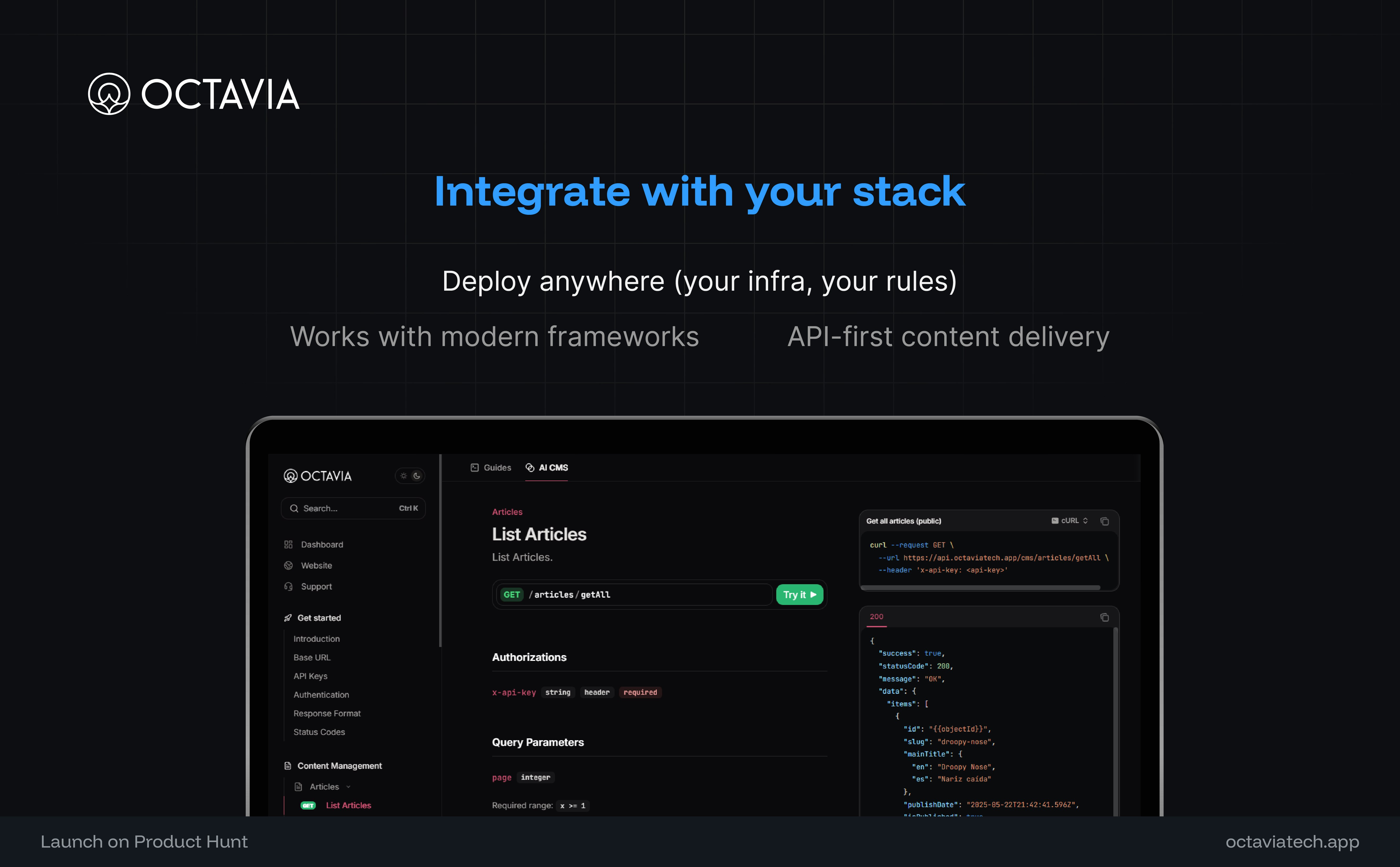The width and height of the screenshot is (1400, 867).
Task: Click the Get started rocket icon
Action: [288, 618]
